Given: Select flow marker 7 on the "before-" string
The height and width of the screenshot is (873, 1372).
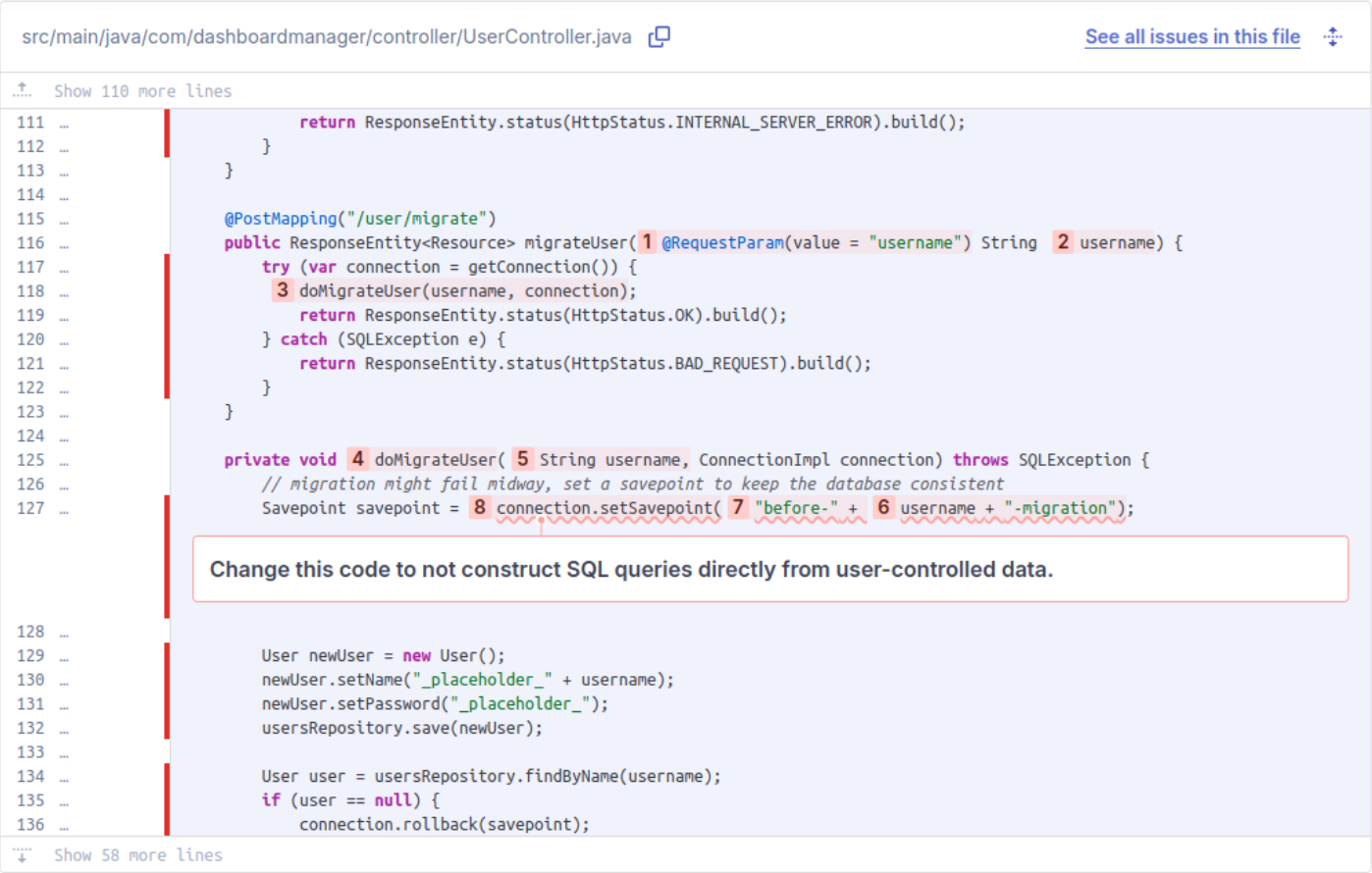Looking at the screenshot, I should pyautogui.click(x=737, y=508).
